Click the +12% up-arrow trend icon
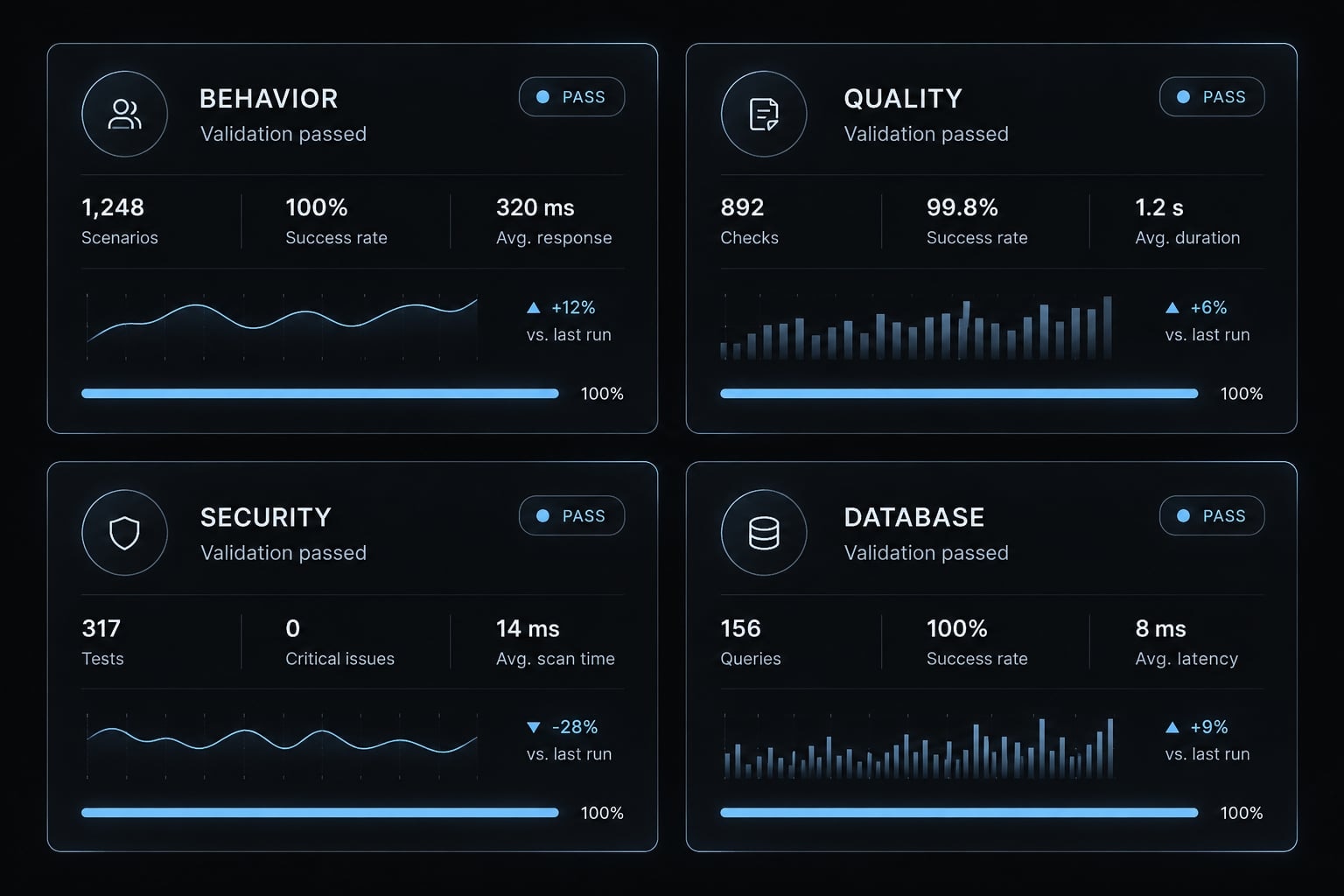The height and width of the screenshot is (896, 1344). tap(534, 307)
